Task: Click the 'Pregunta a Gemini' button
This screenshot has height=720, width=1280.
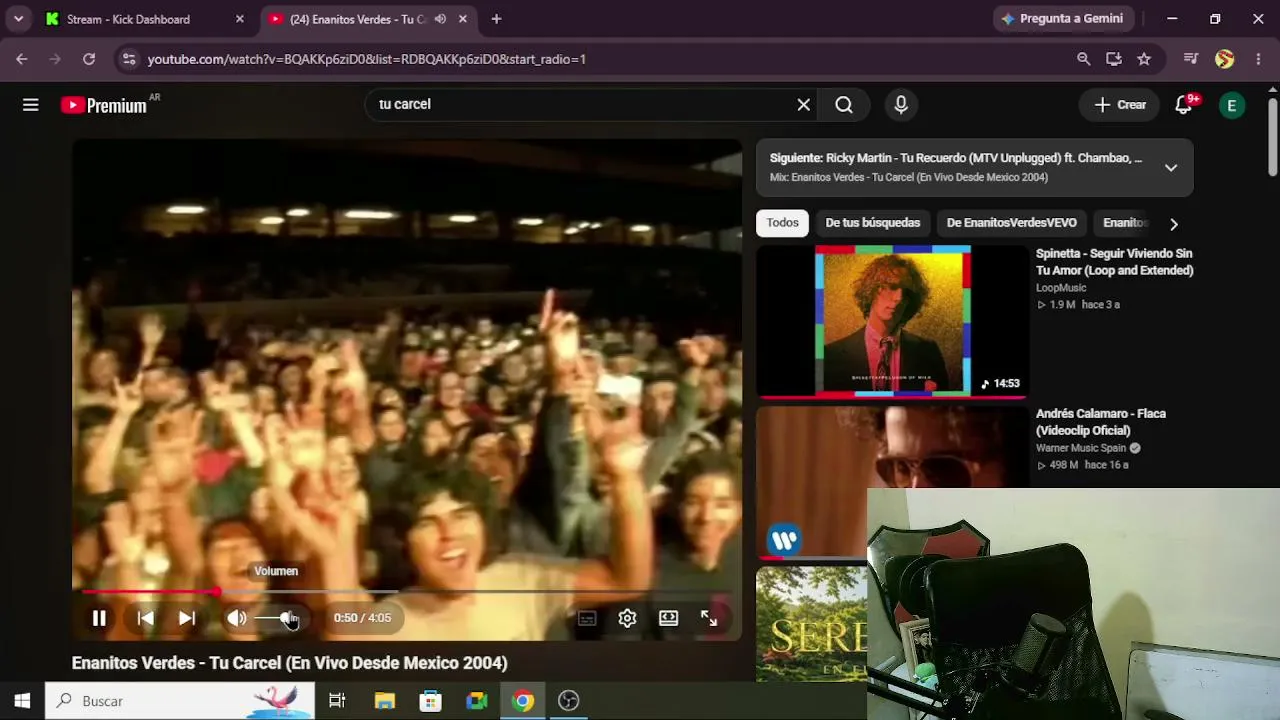Action: [1062, 19]
